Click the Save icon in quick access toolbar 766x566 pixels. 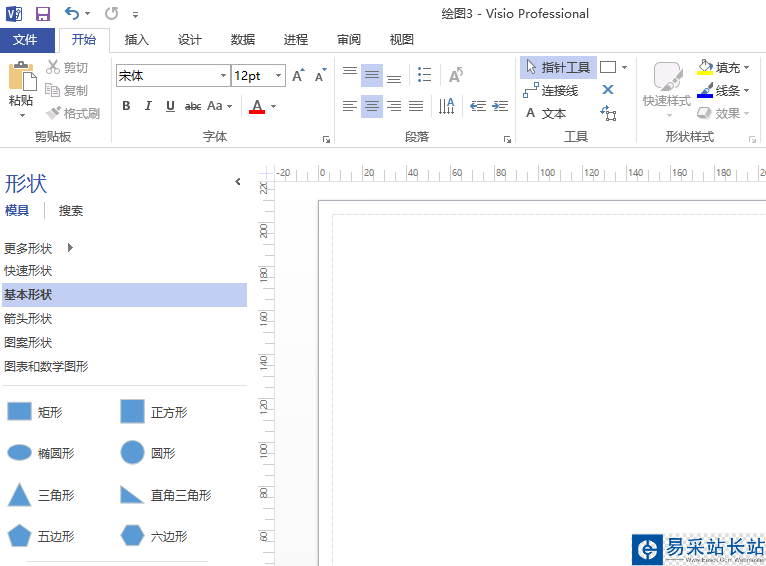[43, 14]
